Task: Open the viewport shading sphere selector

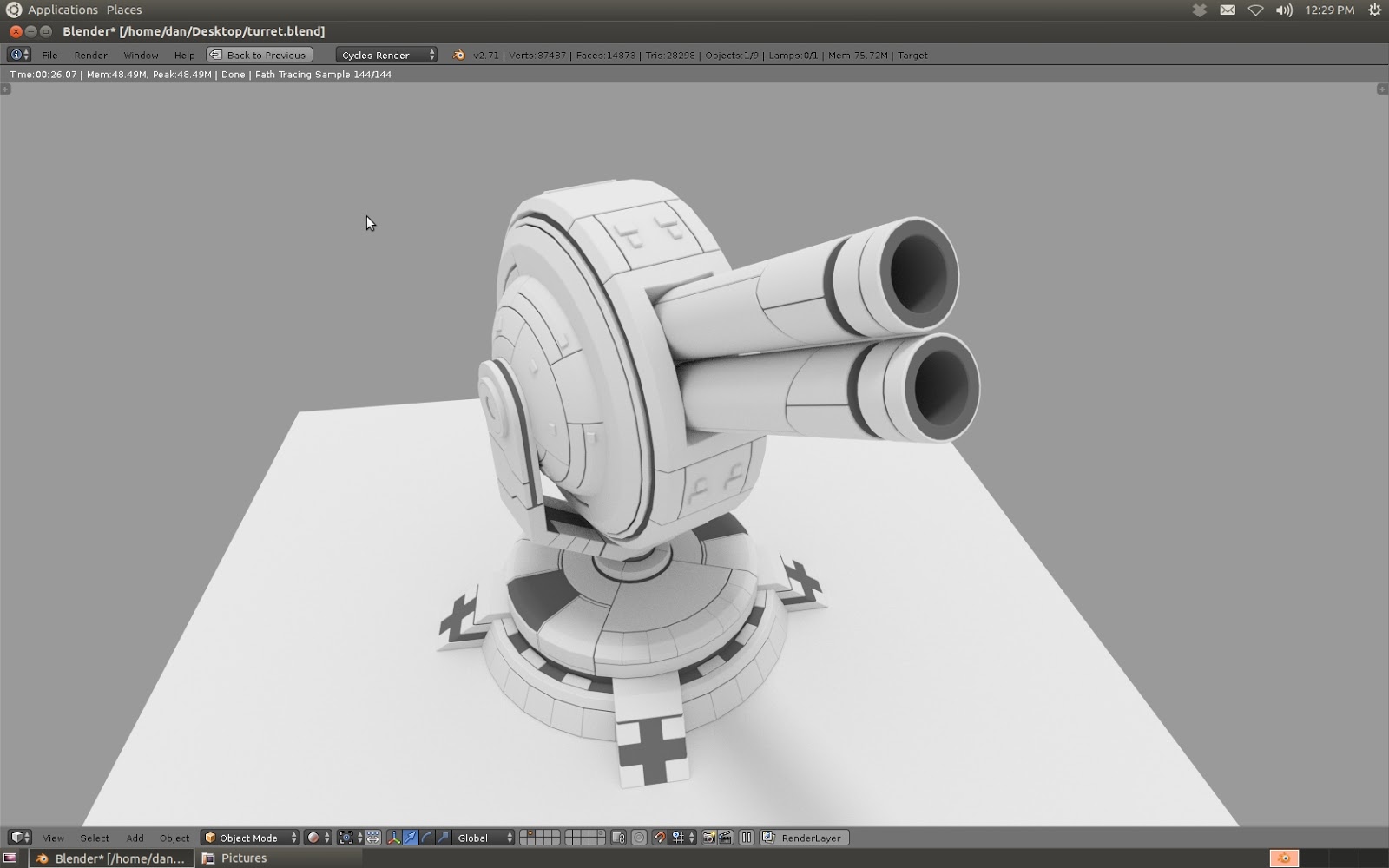Action: pyautogui.click(x=313, y=838)
